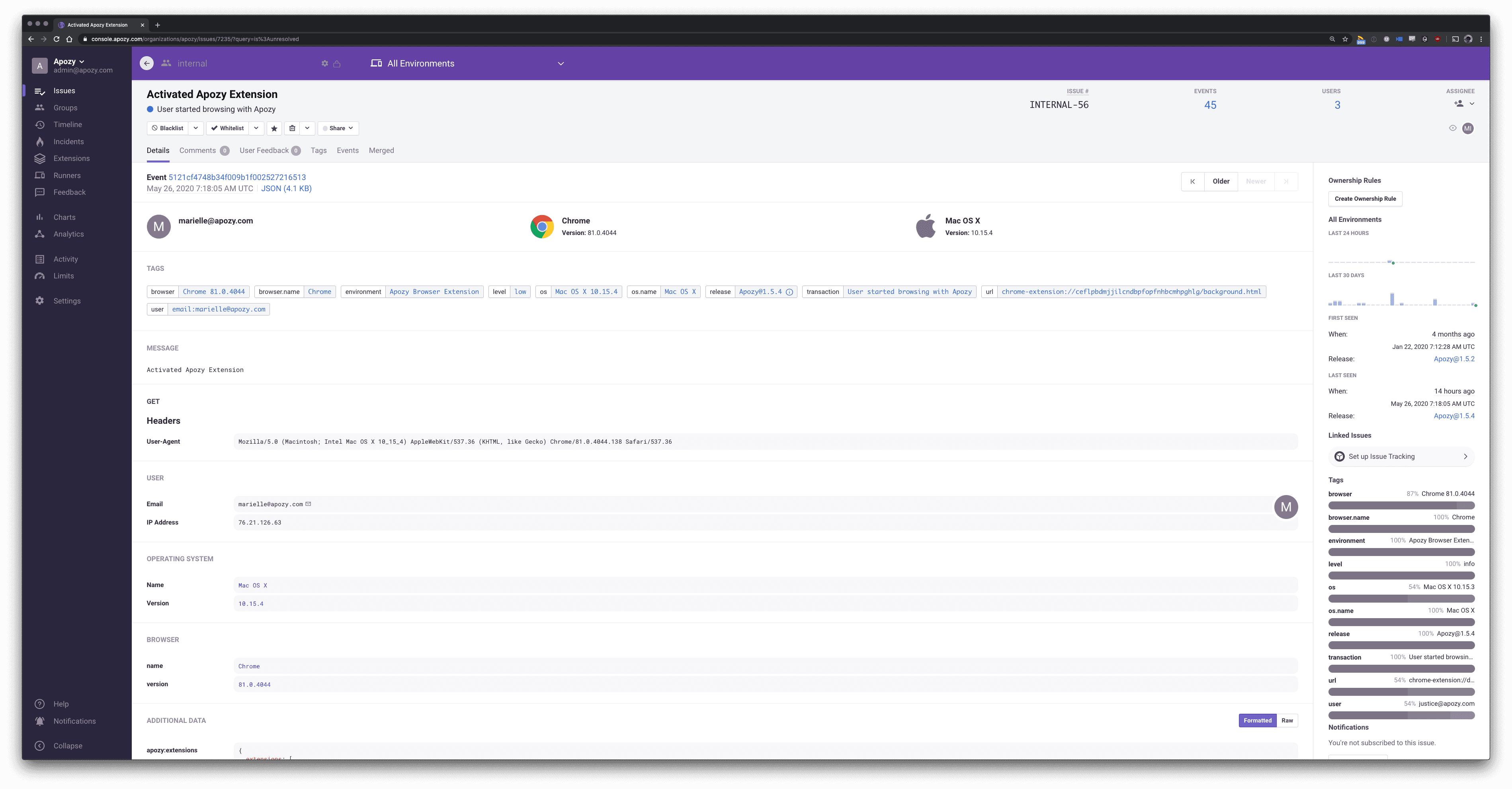Image resolution: width=1512 pixels, height=789 pixels.
Task: Click the project settings gear in header
Action: coord(324,63)
